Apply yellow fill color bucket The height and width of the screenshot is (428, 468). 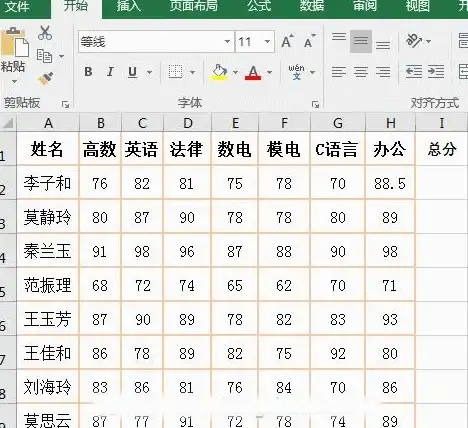(x=219, y=72)
